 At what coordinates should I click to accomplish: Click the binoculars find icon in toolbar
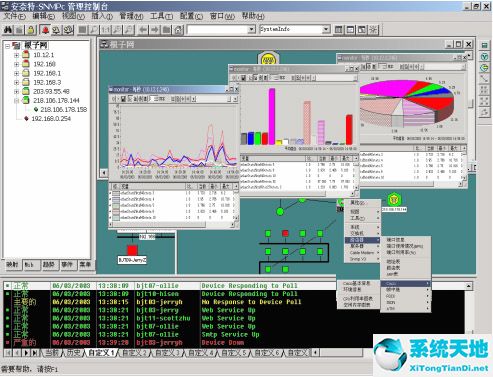tap(8, 30)
